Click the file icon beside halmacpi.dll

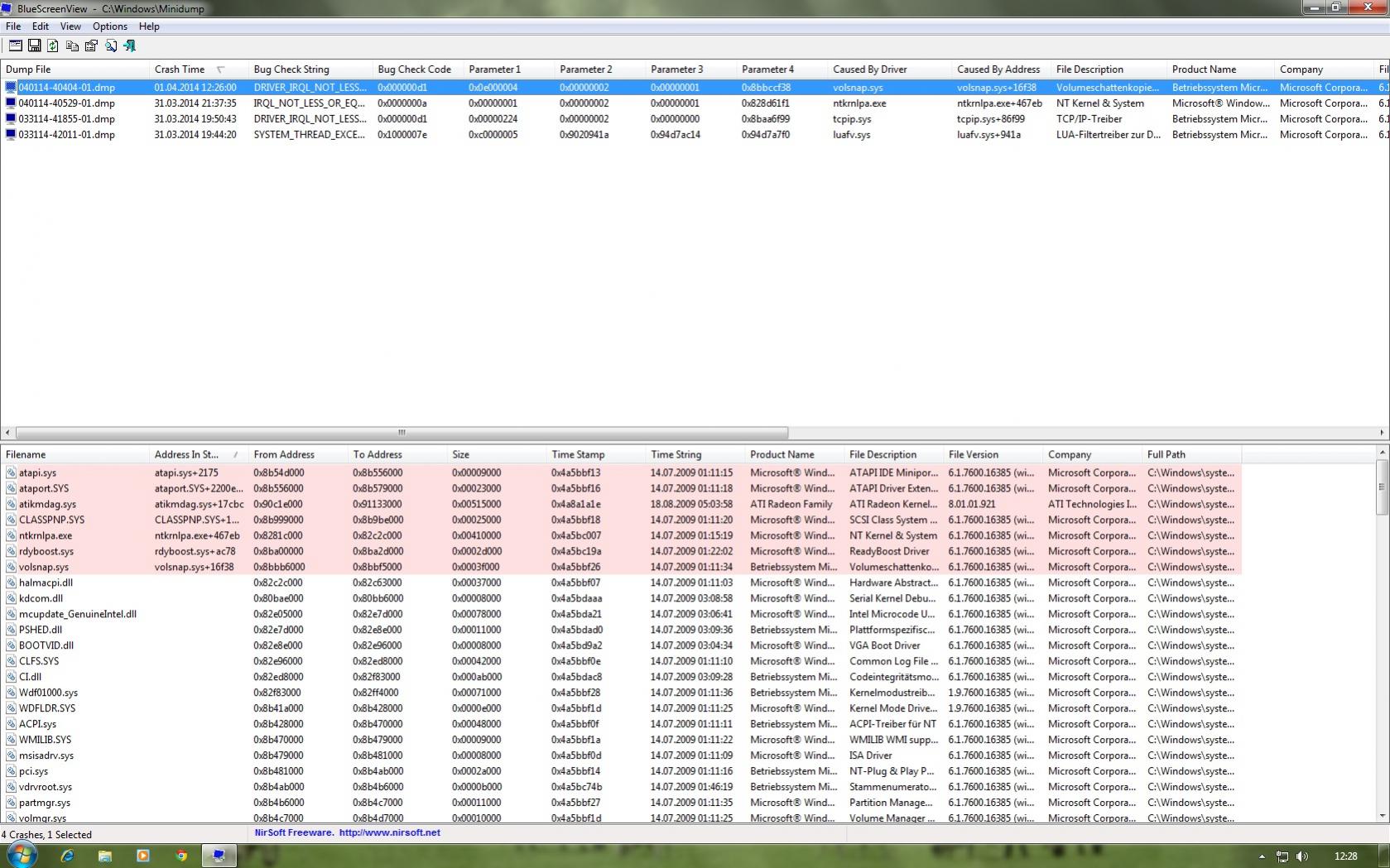tap(11, 583)
